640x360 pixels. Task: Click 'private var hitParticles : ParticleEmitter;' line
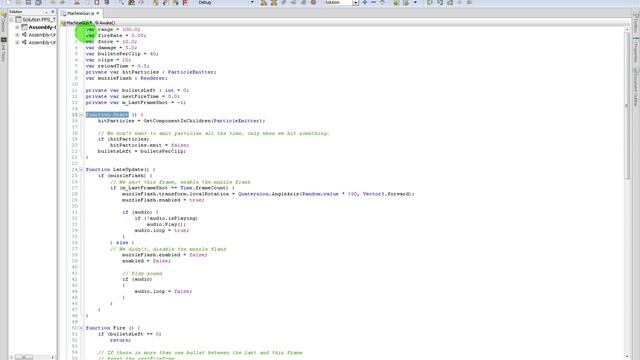click(x=151, y=72)
